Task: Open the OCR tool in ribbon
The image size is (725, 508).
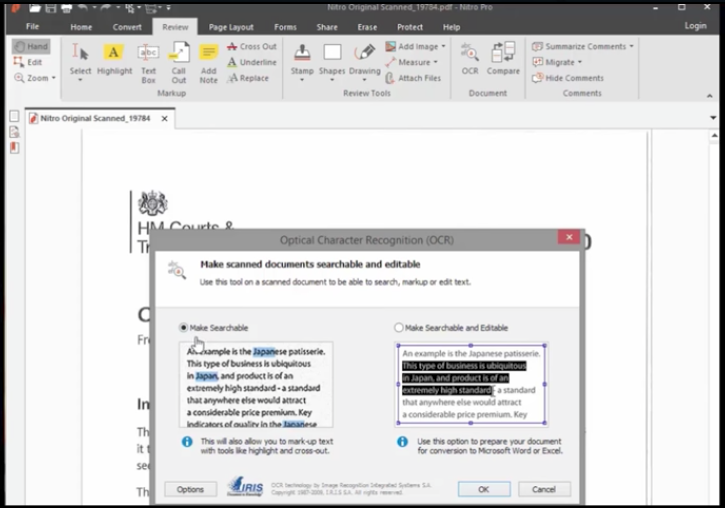Action: (x=470, y=57)
